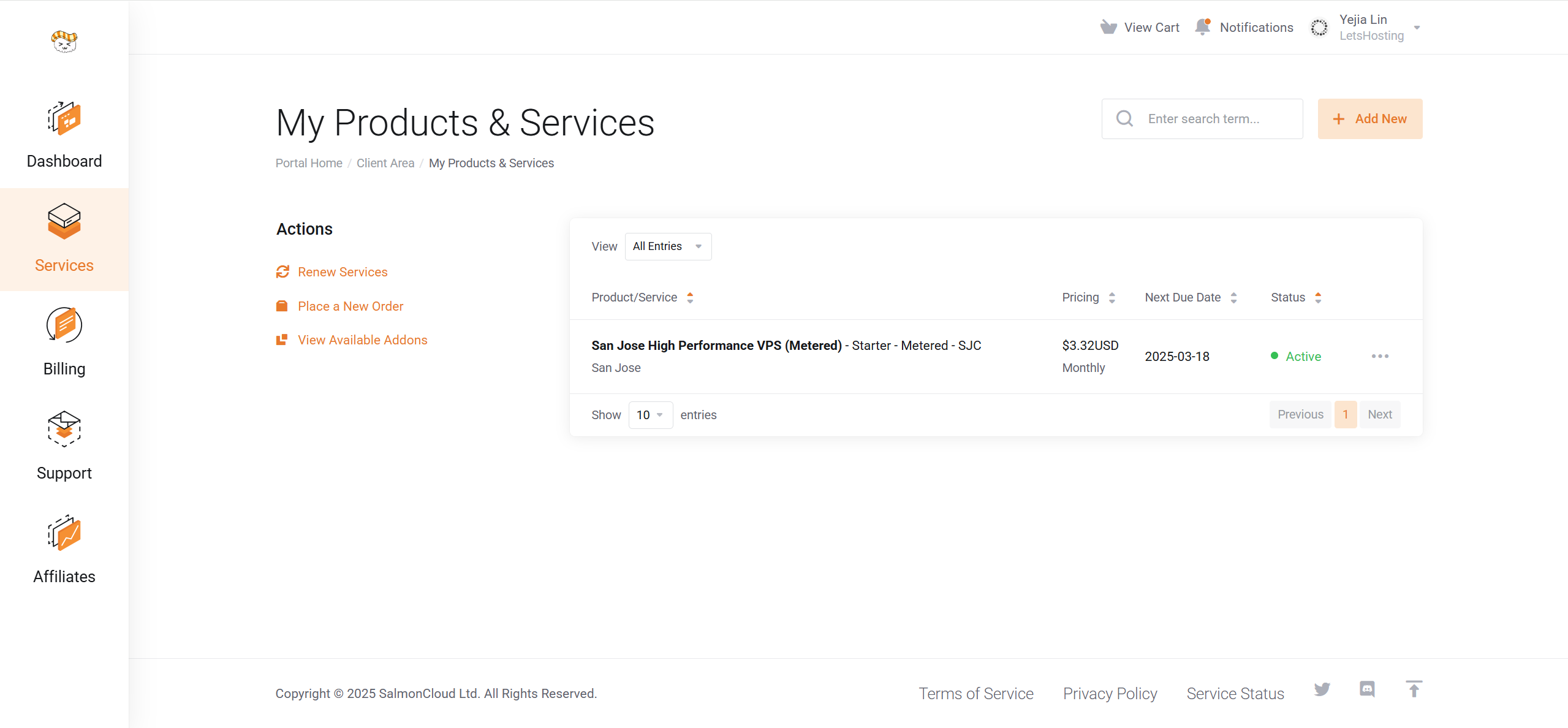Open the three-dot menu for VPS service
The image size is (1568, 728).
tap(1380, 356)
